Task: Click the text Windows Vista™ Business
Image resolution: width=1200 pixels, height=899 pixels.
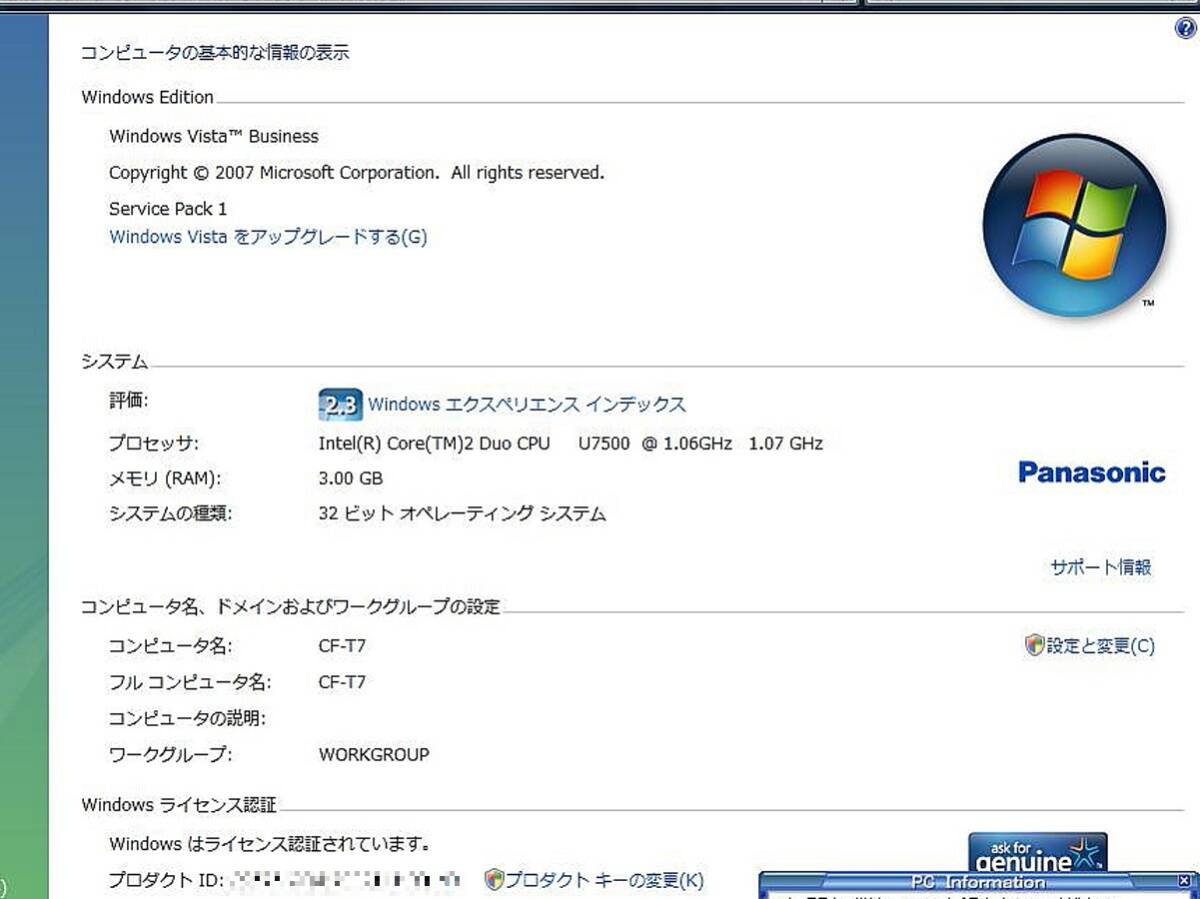Action: pyautogui.click(x=214, y=137)
